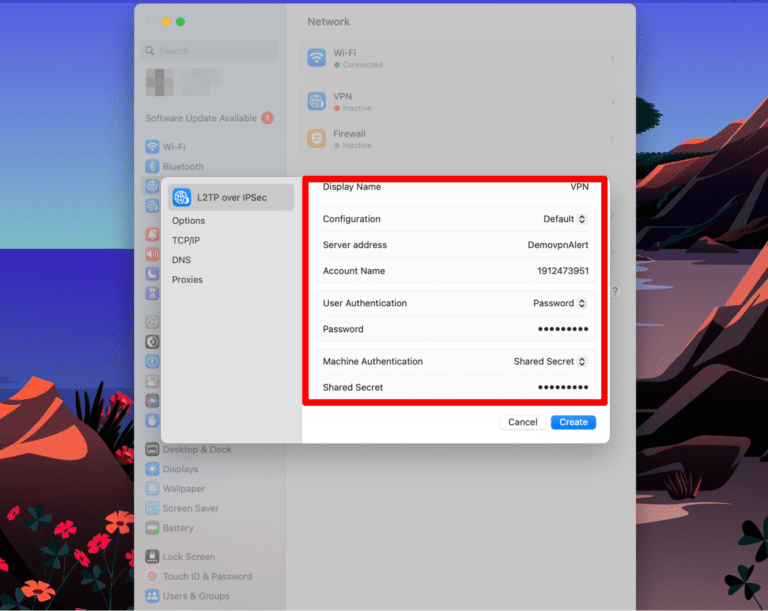The width and height of the screenshot is (768, 611).
Task: Click the Wallpaper sidebar icon
Action: 152,489
